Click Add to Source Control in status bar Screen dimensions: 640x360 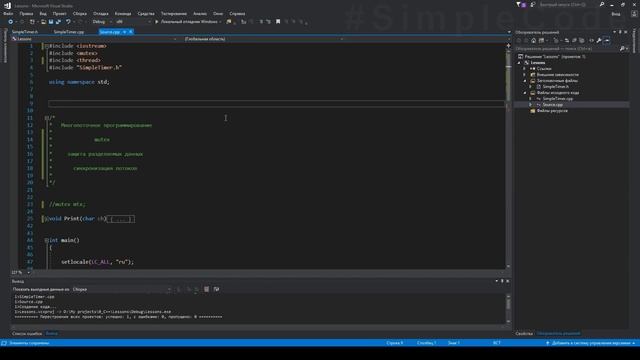tap(591, 343)
